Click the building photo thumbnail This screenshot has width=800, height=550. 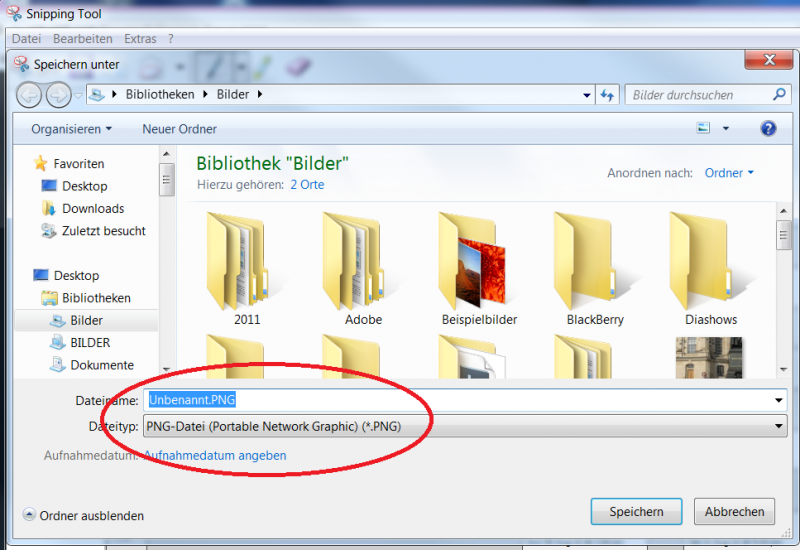point(709,358)
